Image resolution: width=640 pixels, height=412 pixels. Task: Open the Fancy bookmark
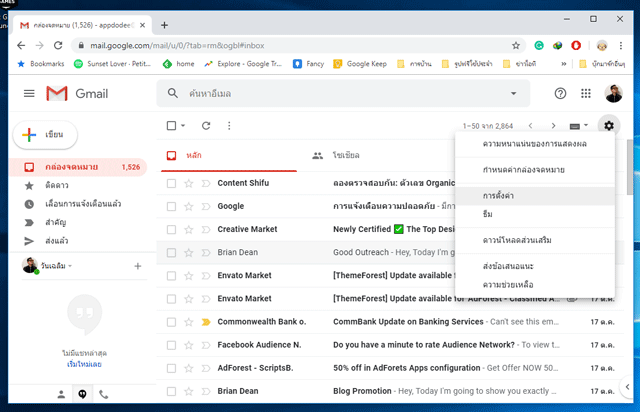(x=308, y=64)
